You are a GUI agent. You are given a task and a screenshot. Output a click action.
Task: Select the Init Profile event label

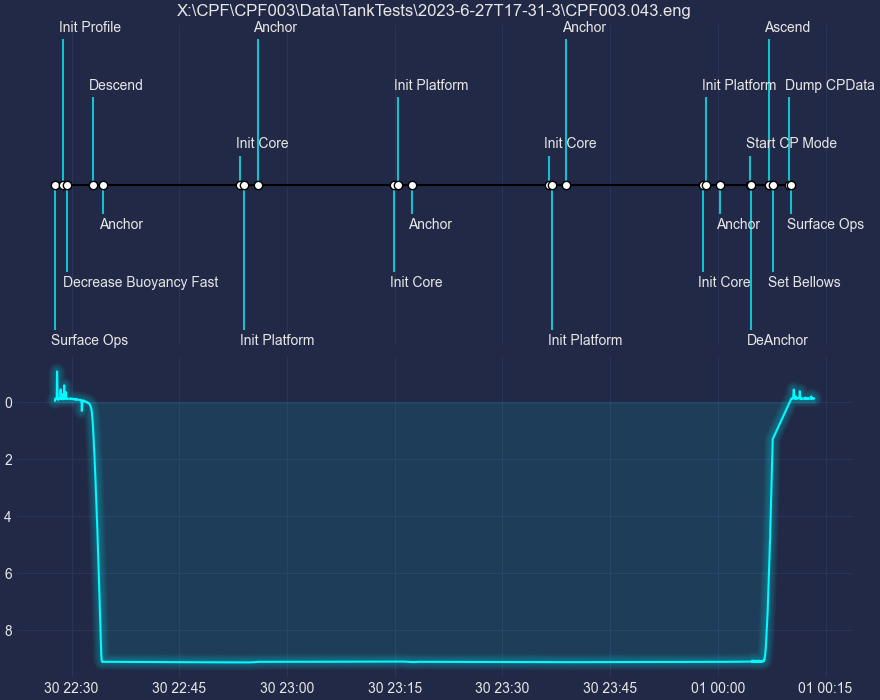(x=90, y=27)
